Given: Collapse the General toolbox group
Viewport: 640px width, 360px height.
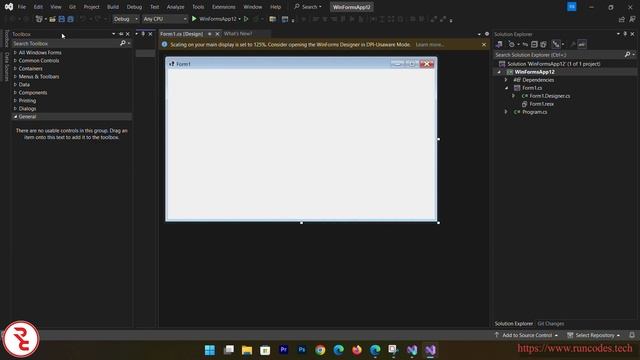Looking at the screenshot, I should [15, 117].
